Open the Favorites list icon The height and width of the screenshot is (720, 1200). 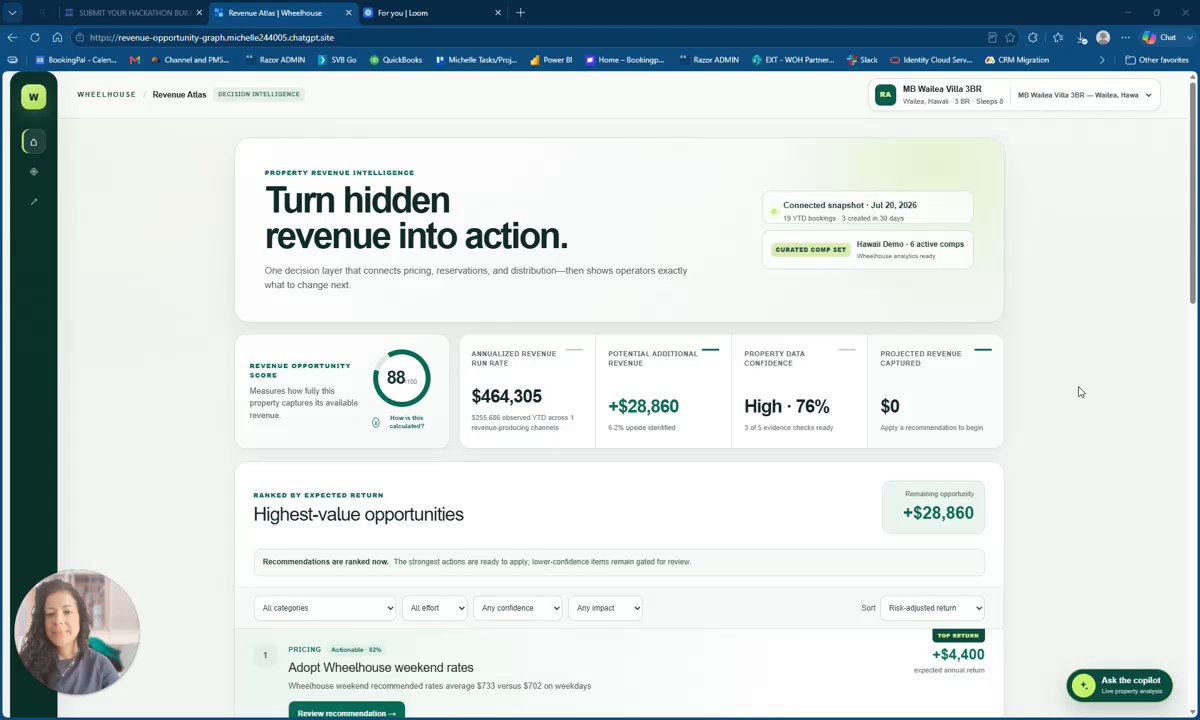click(1058, 38)
